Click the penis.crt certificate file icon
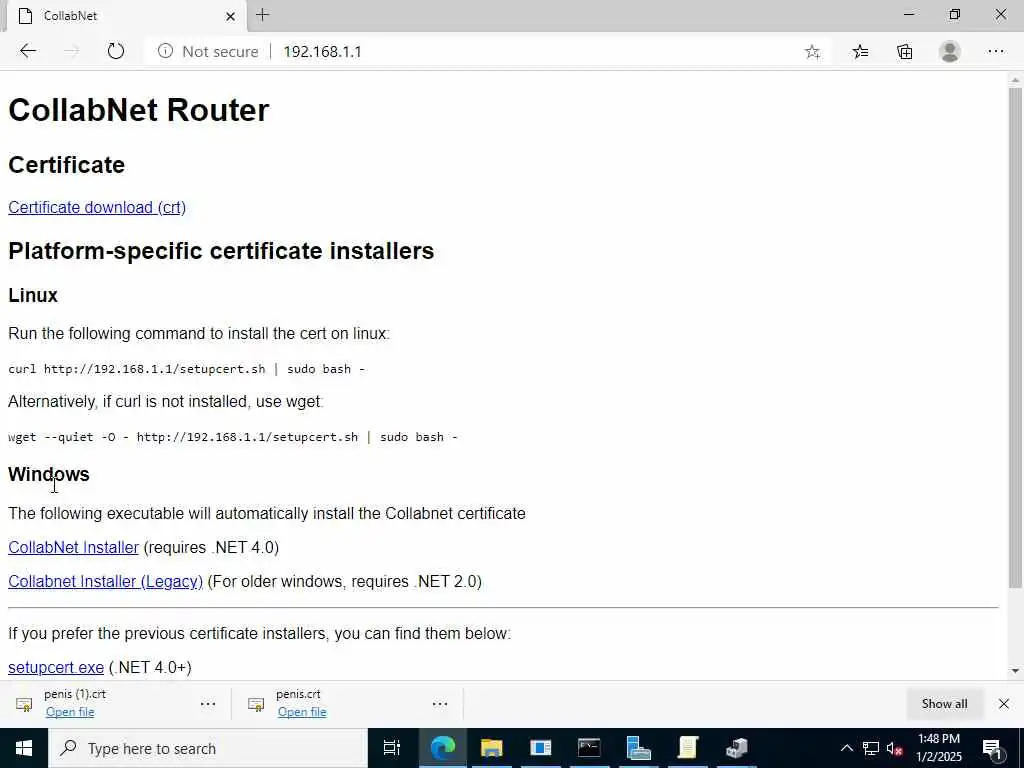This screenshot has height=768, width=1024. (256, 704)
